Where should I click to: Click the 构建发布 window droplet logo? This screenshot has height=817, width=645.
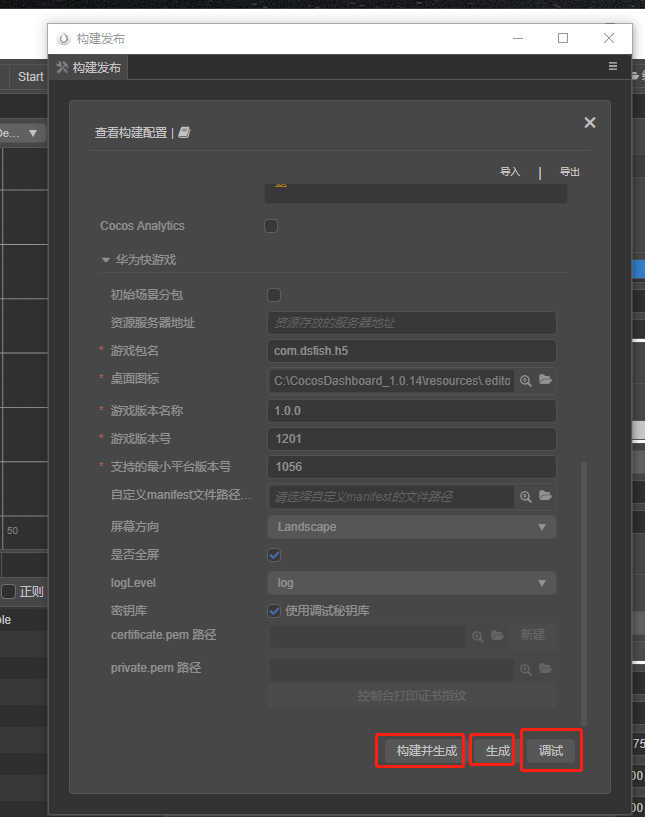[x=64, y=39]
